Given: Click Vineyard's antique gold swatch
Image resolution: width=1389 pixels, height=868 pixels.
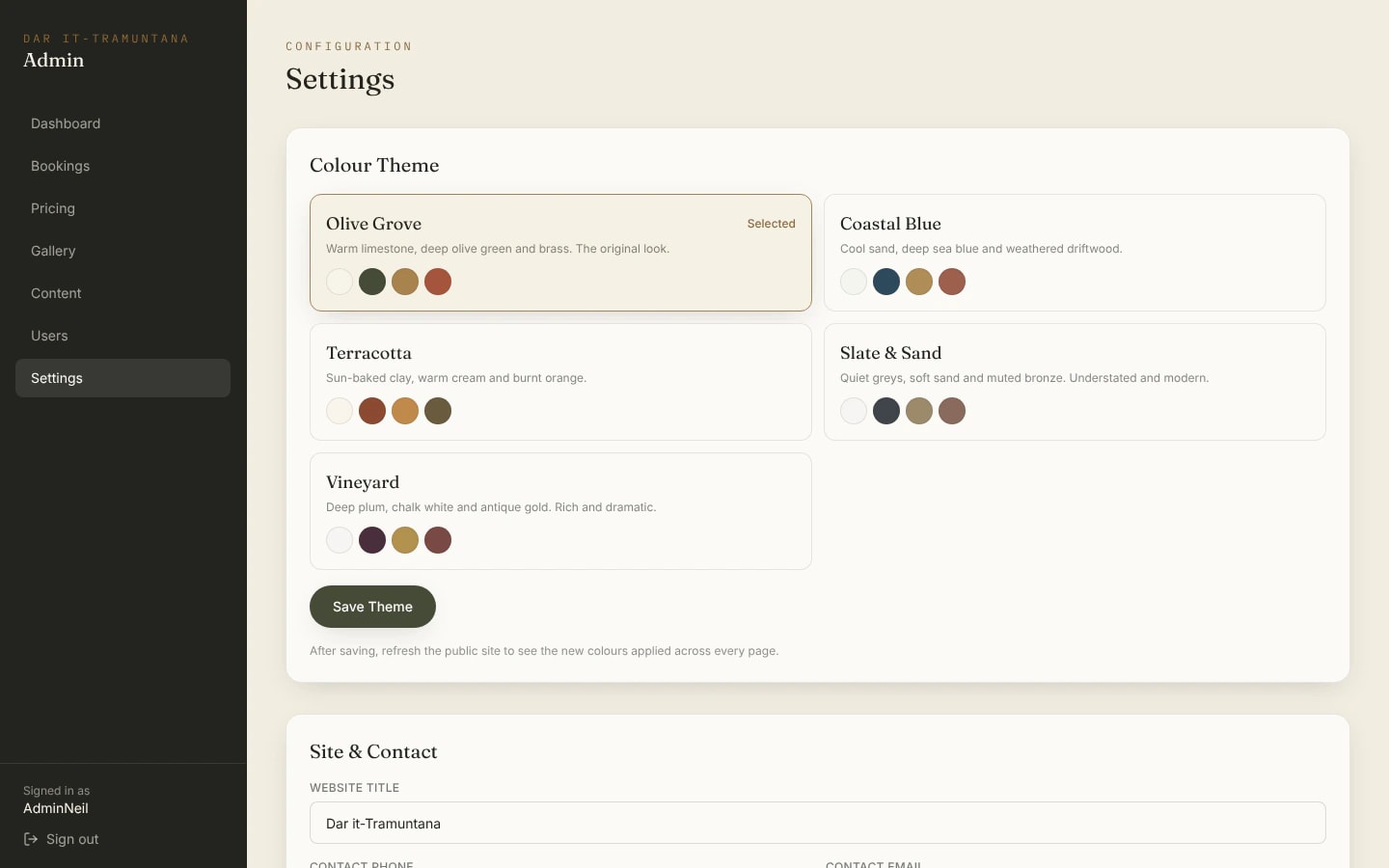Looking at the screenshot, I should pyautogui.click(x=405, y=540).
